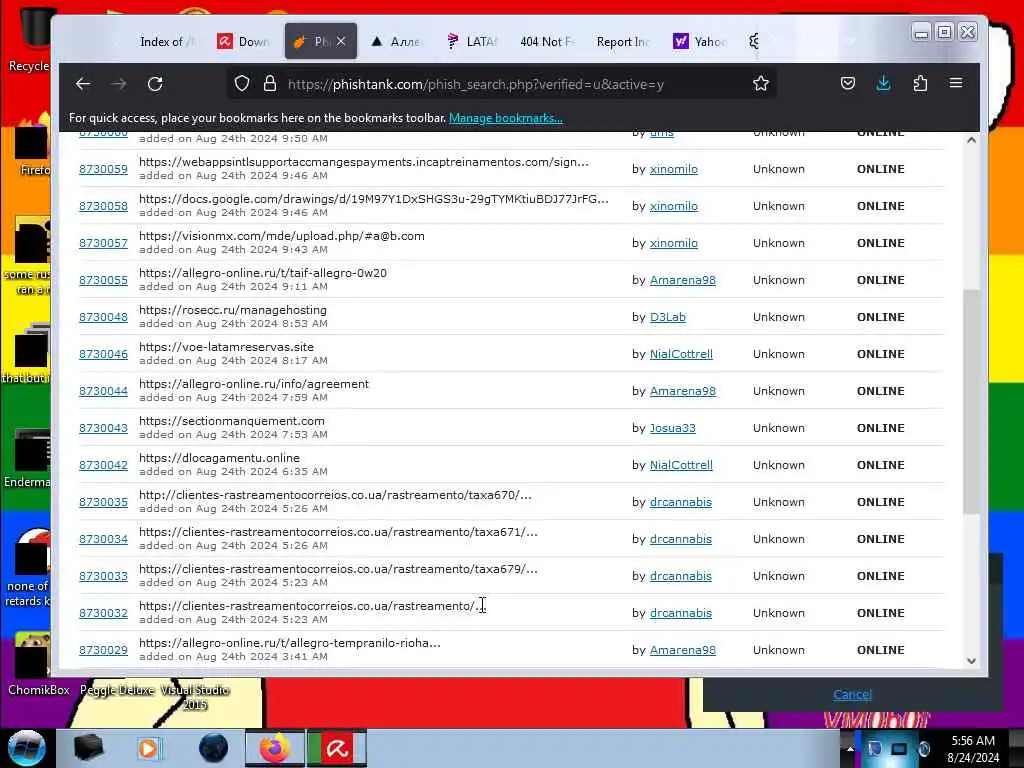1024x768 pixels.
Task: Switch to the LATAM tab
Action: pos(472,42)
